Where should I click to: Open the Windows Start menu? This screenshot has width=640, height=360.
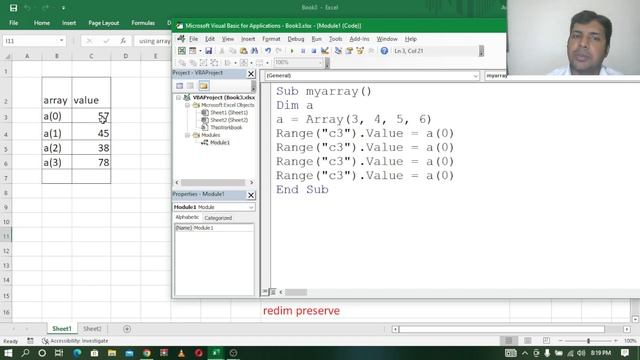8,353
